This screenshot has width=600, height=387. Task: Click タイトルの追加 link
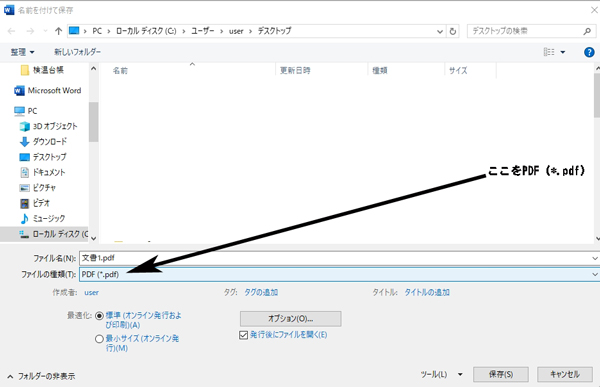point(427,292)
